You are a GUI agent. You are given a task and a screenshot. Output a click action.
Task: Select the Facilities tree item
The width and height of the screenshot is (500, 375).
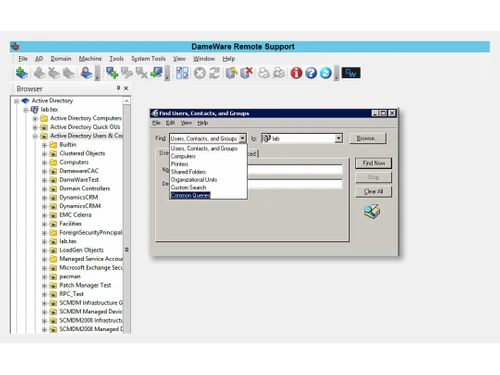(x=70, y=224)
